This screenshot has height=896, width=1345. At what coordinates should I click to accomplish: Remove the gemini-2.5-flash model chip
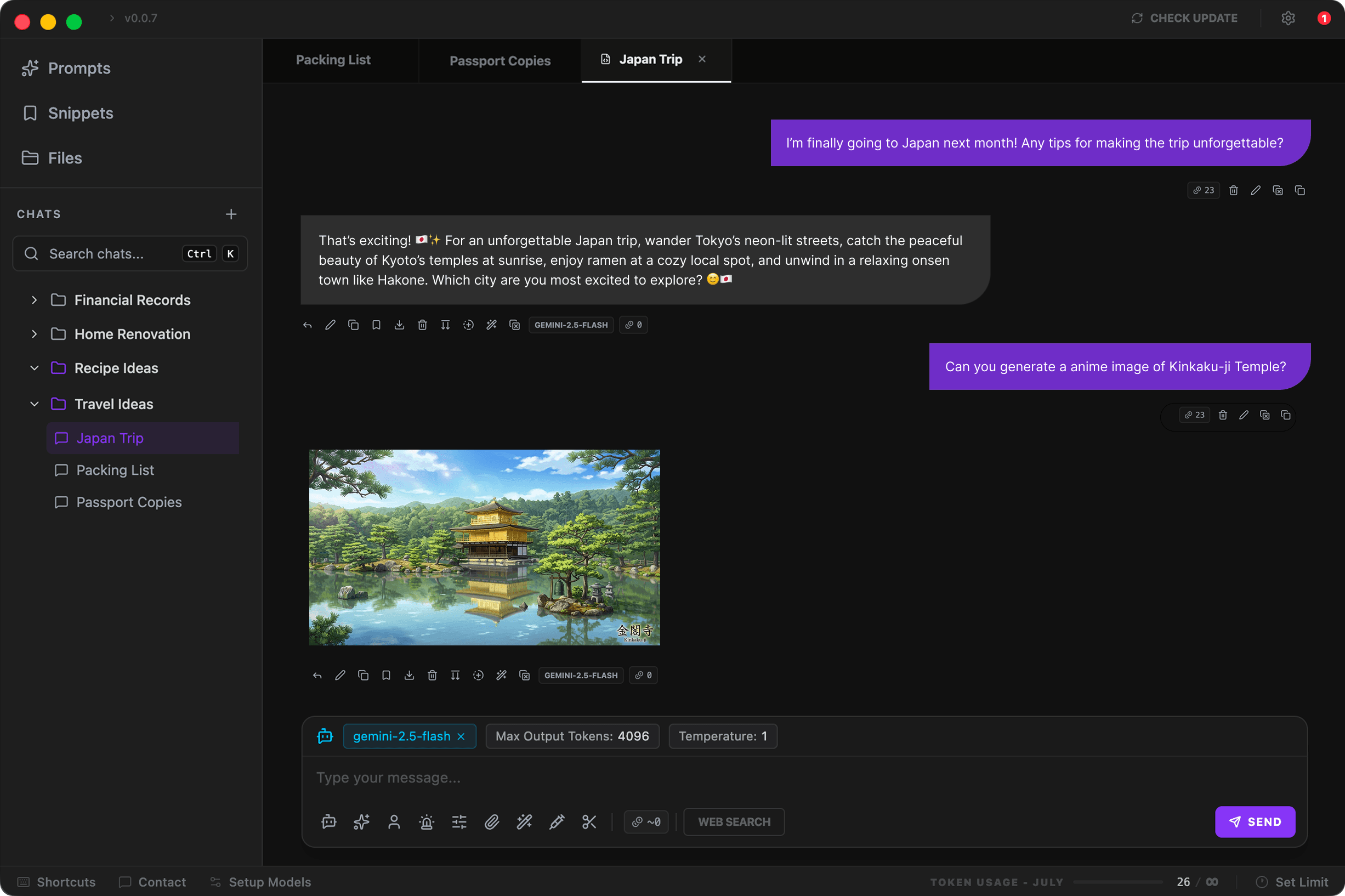point(461,736)
